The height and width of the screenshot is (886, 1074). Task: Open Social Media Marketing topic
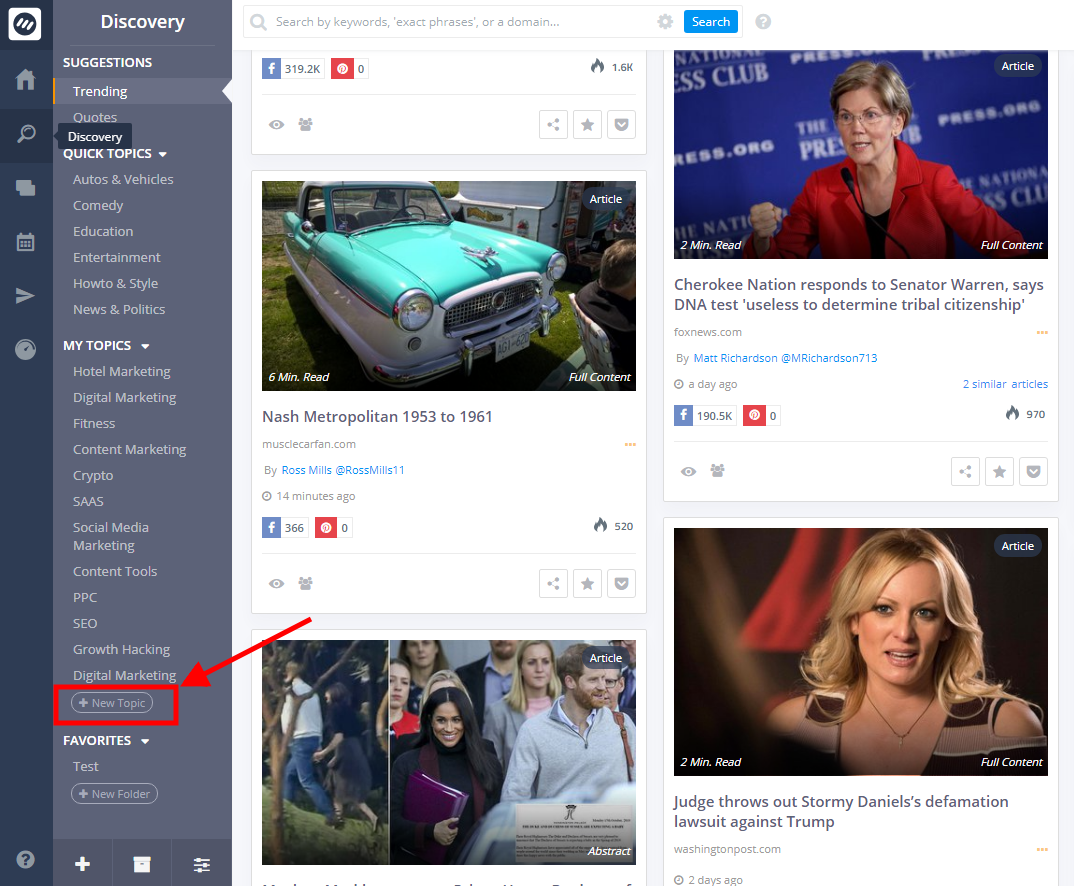pyautogui.click(x=111, y=536)
